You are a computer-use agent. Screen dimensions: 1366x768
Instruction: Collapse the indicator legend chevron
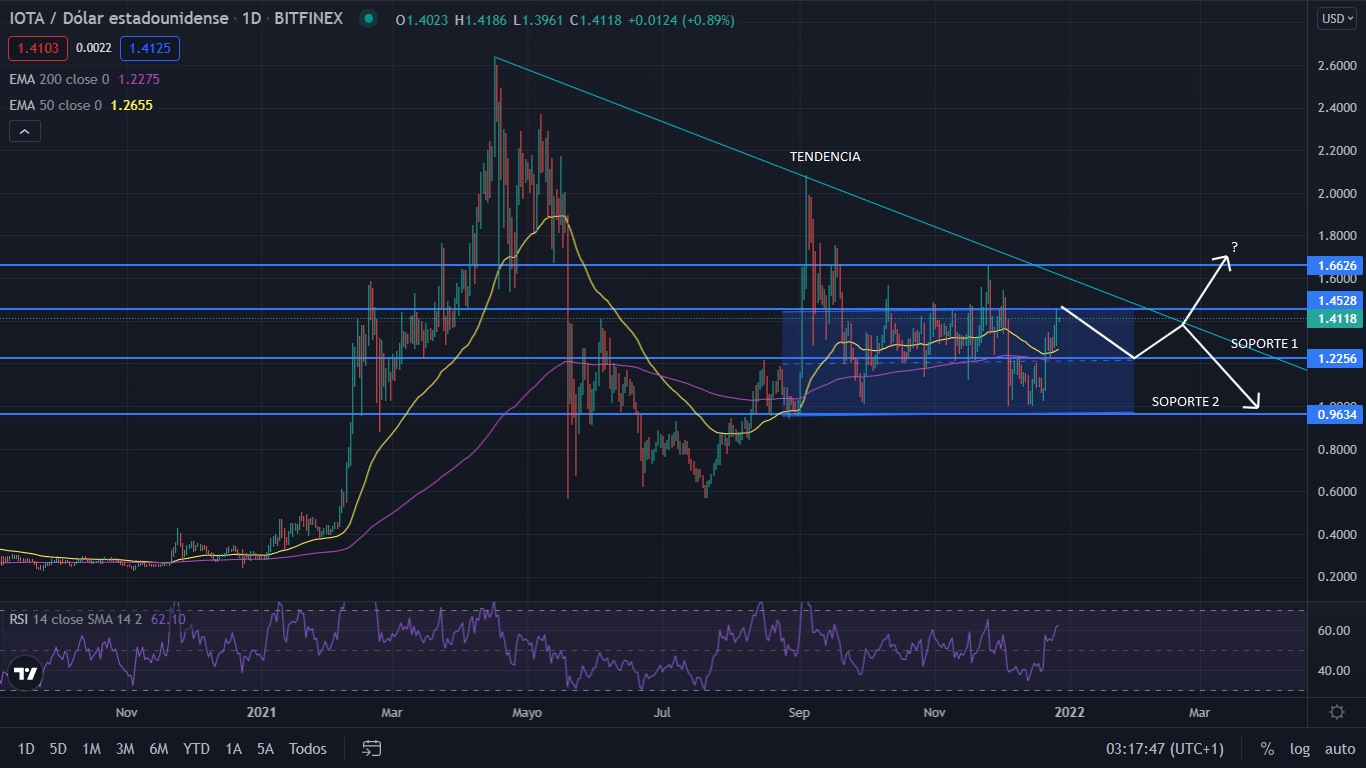25,131
